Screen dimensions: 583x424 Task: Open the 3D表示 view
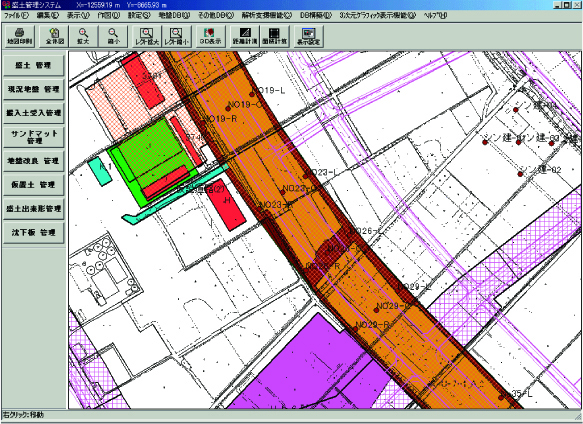tap(210, 36)
